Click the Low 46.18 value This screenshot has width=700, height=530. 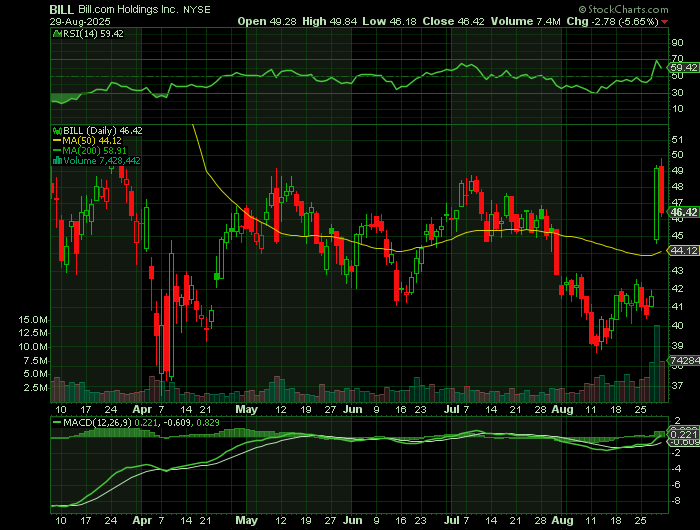(x=390, y=21)
